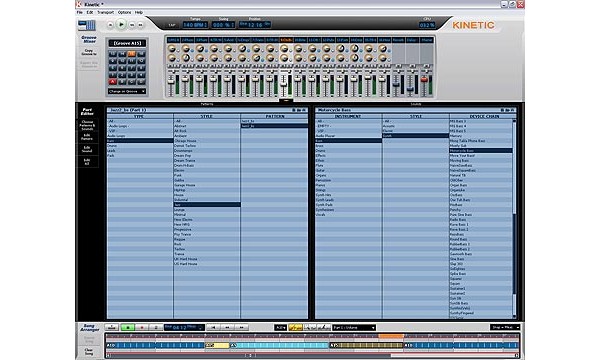
Task: Click the Play button in transport
Action: (121, 24)
